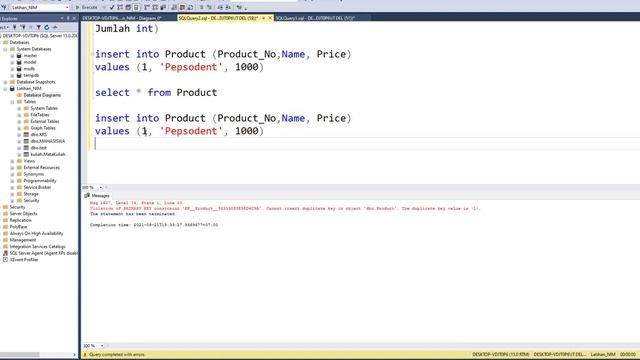Select the Storage folder
640x360 pixels.
tap(31, 194)
